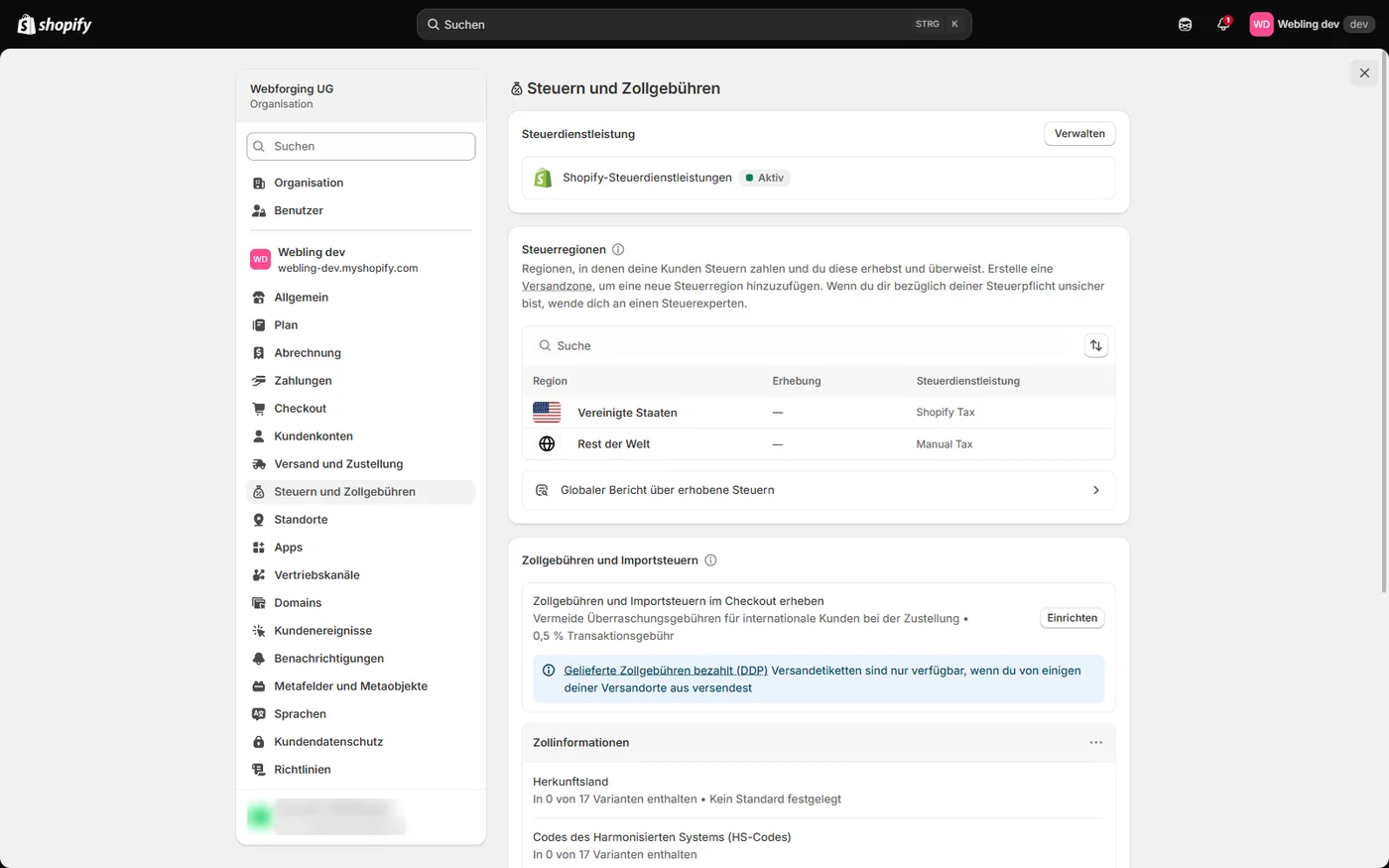This screenshot has height=868, width=1389.
Task: Open Kundenkonten settings
Action: 361,436
